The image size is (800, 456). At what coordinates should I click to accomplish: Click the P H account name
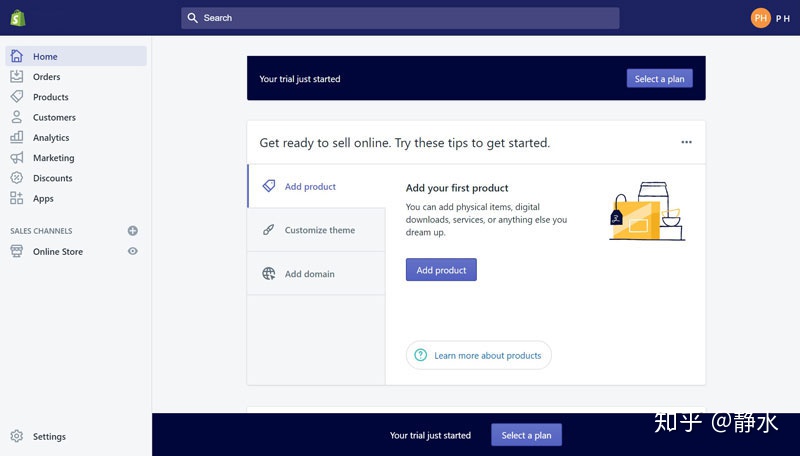783,18
